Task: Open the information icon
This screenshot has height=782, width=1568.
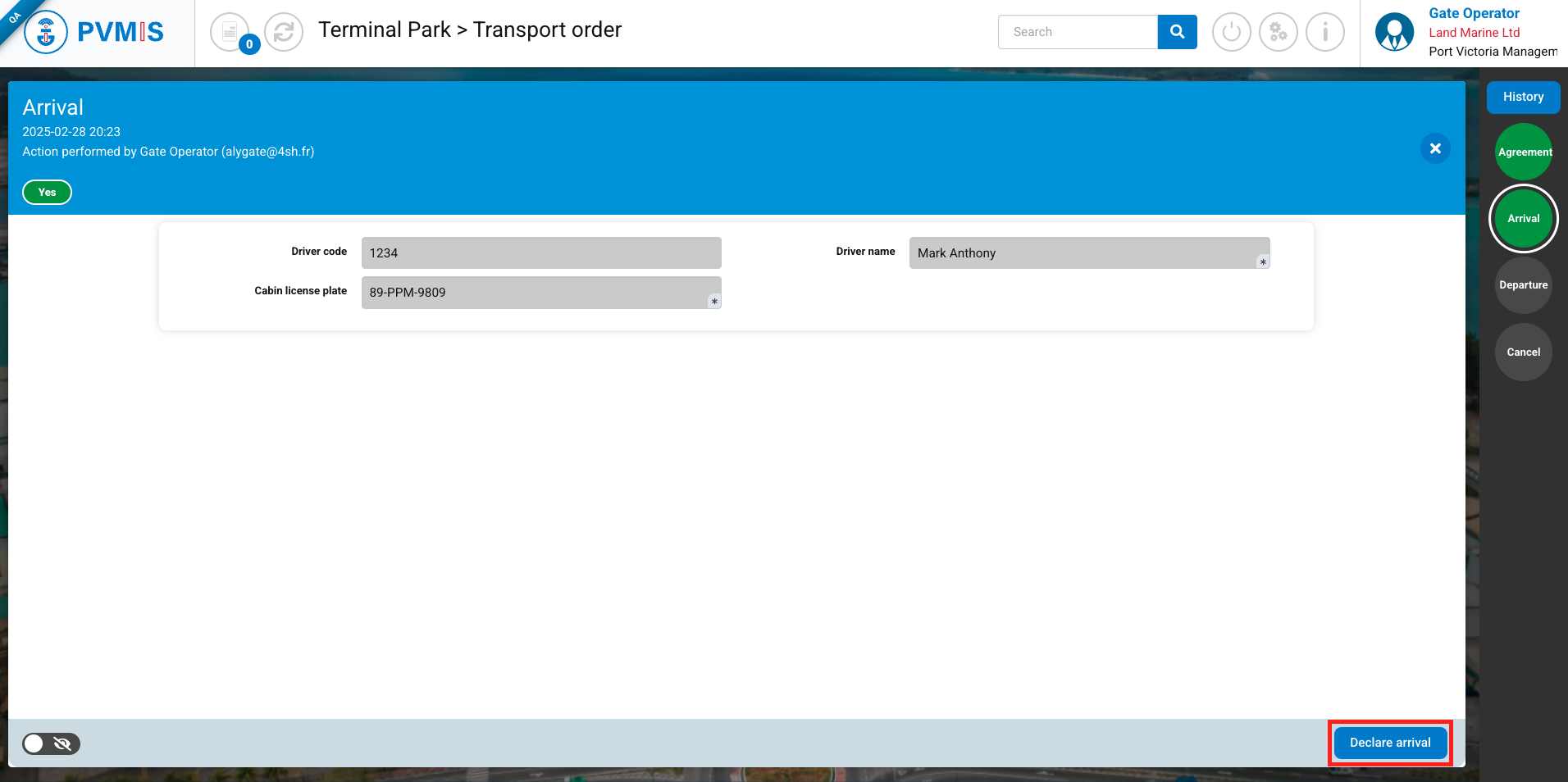Action: [1324, 32]
